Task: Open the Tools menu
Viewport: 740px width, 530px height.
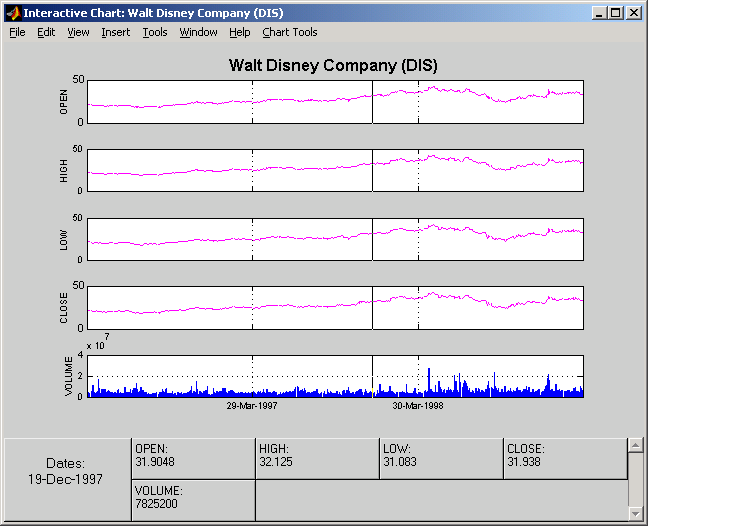Action: tap(155, 32)
